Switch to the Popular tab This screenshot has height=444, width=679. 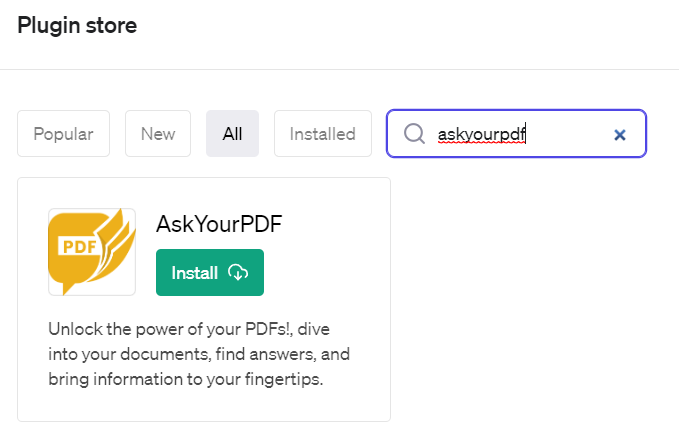point(63,134)
